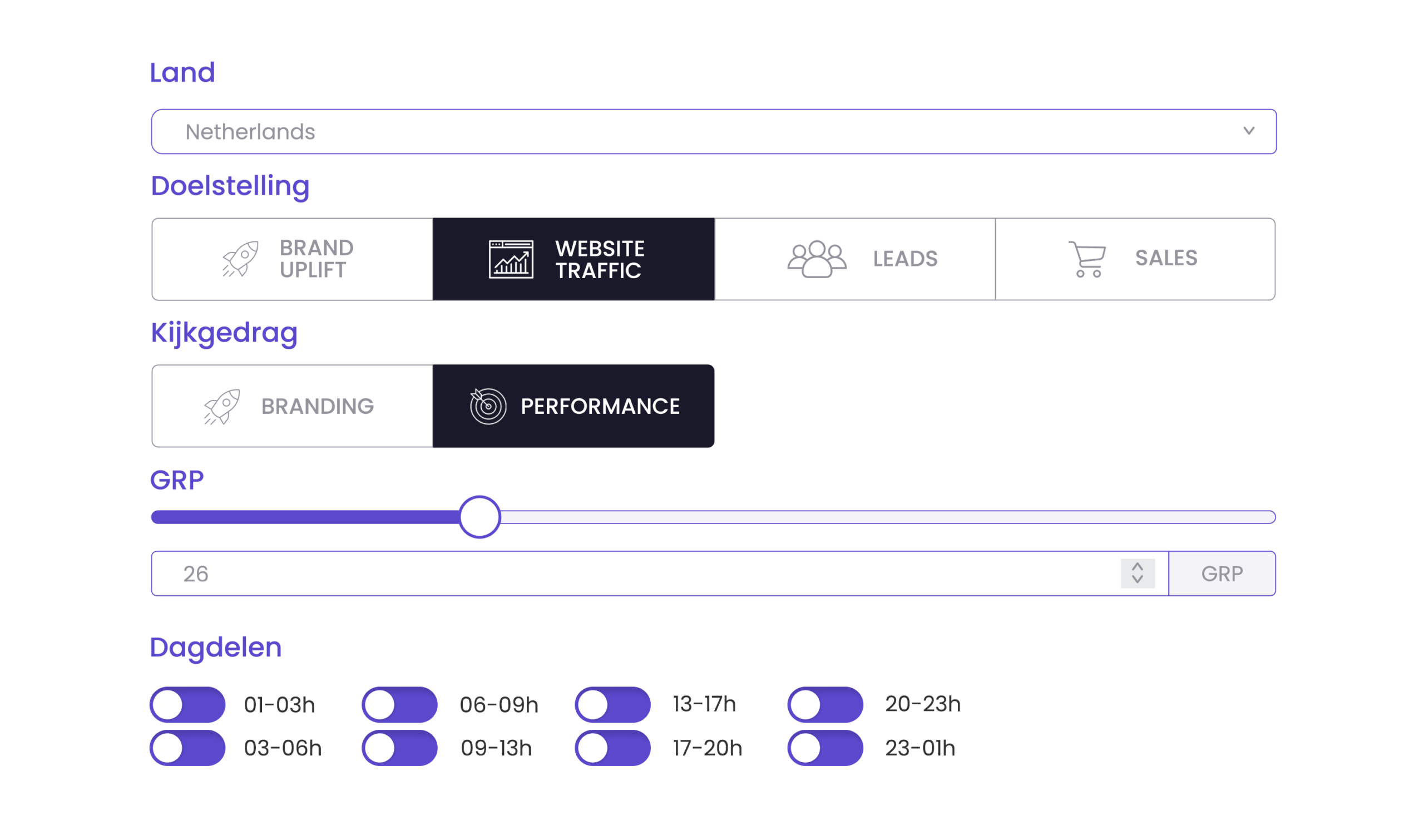The width and height of the screenshot is (1424, 840).
Task: Toggle the 01-03h daypart switch
Action: pos(187,705)
